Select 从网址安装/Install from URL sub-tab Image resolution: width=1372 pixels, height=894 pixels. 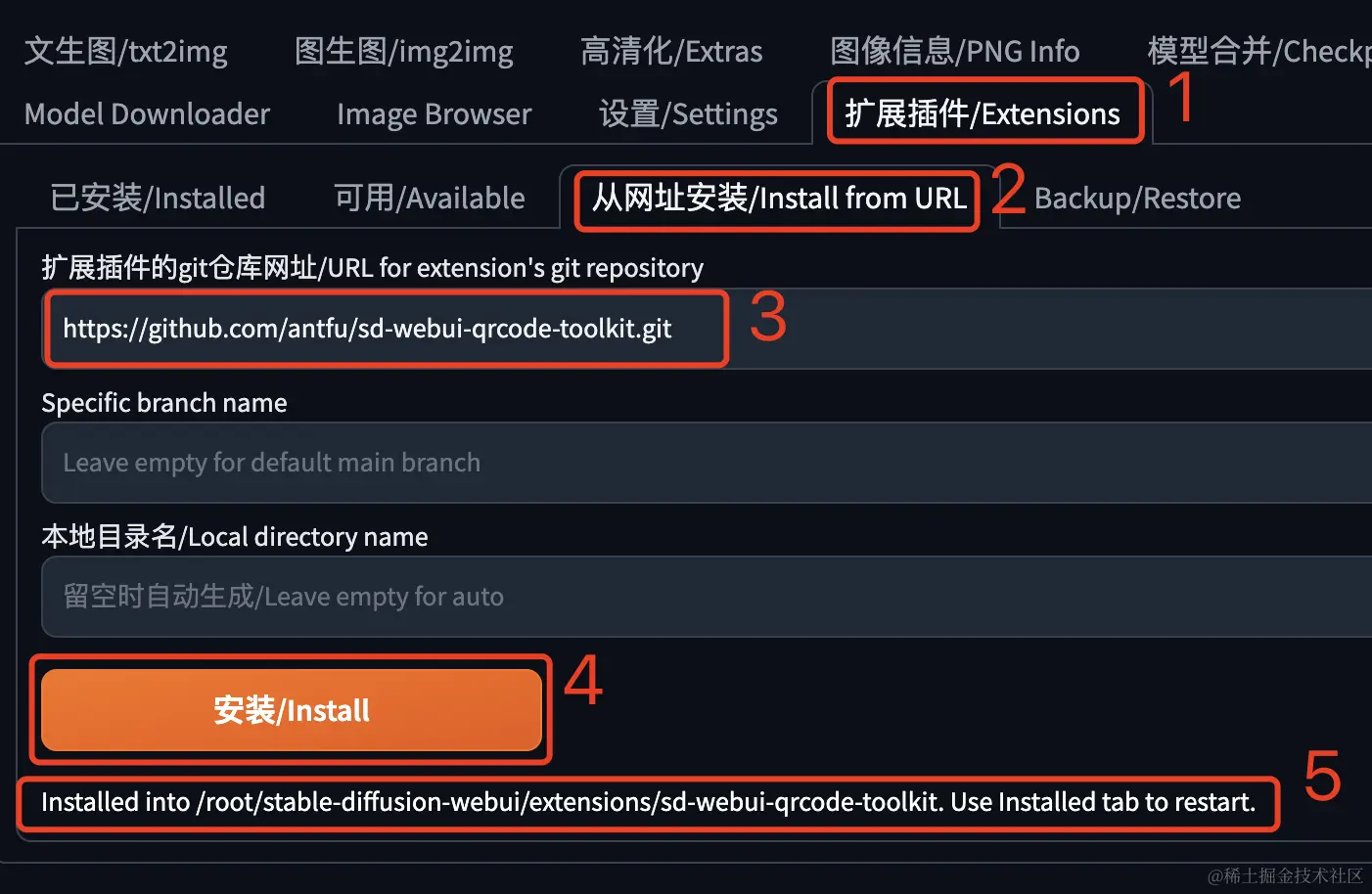click(x=779, y=199)
